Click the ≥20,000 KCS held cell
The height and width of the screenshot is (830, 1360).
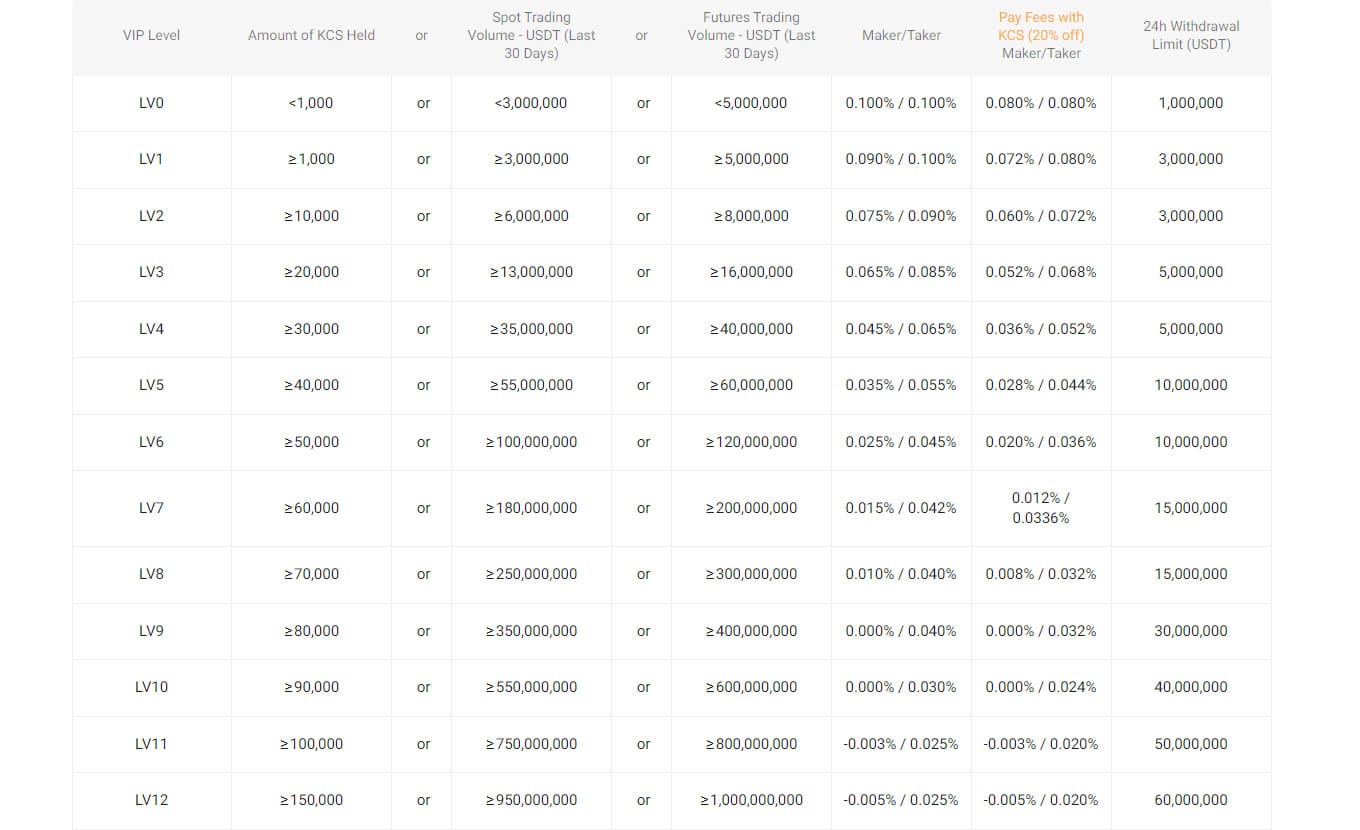click(x=311, y=272)
